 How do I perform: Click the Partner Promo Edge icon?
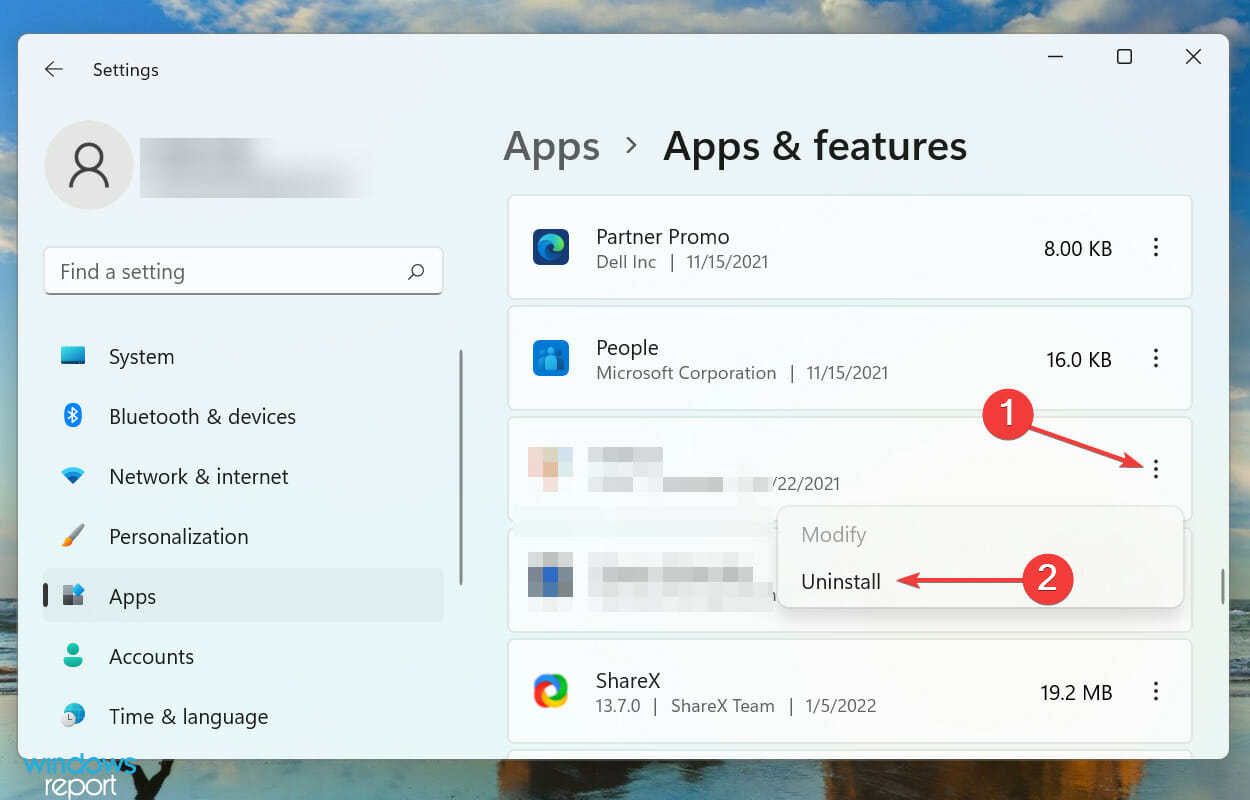tap(551, 247)
